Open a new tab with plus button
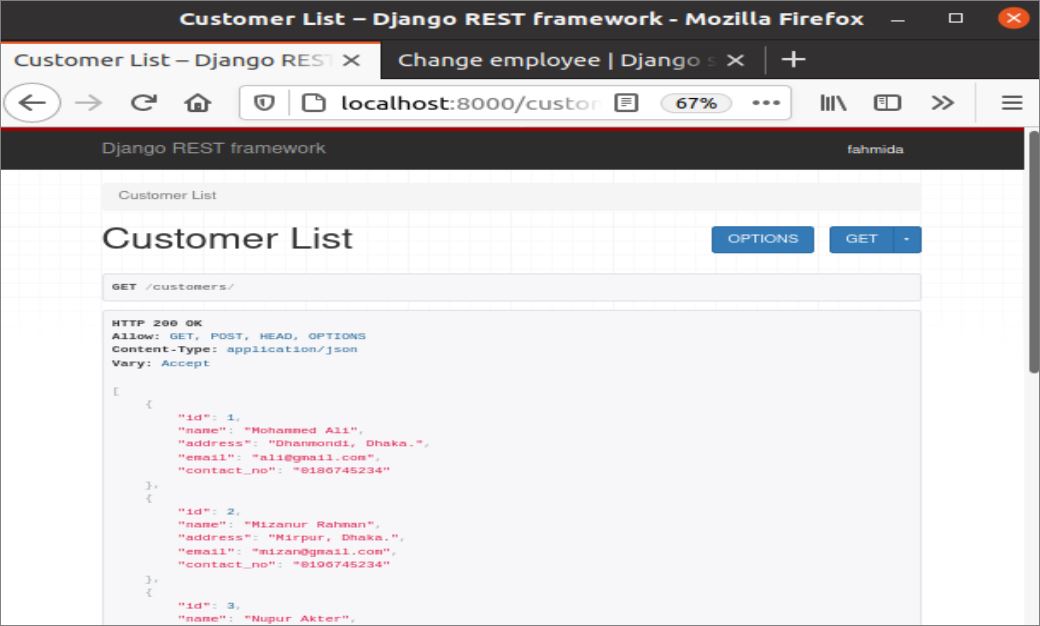Image resolution: width=1040 pixels, height=626 pixels. pos(793,60)
